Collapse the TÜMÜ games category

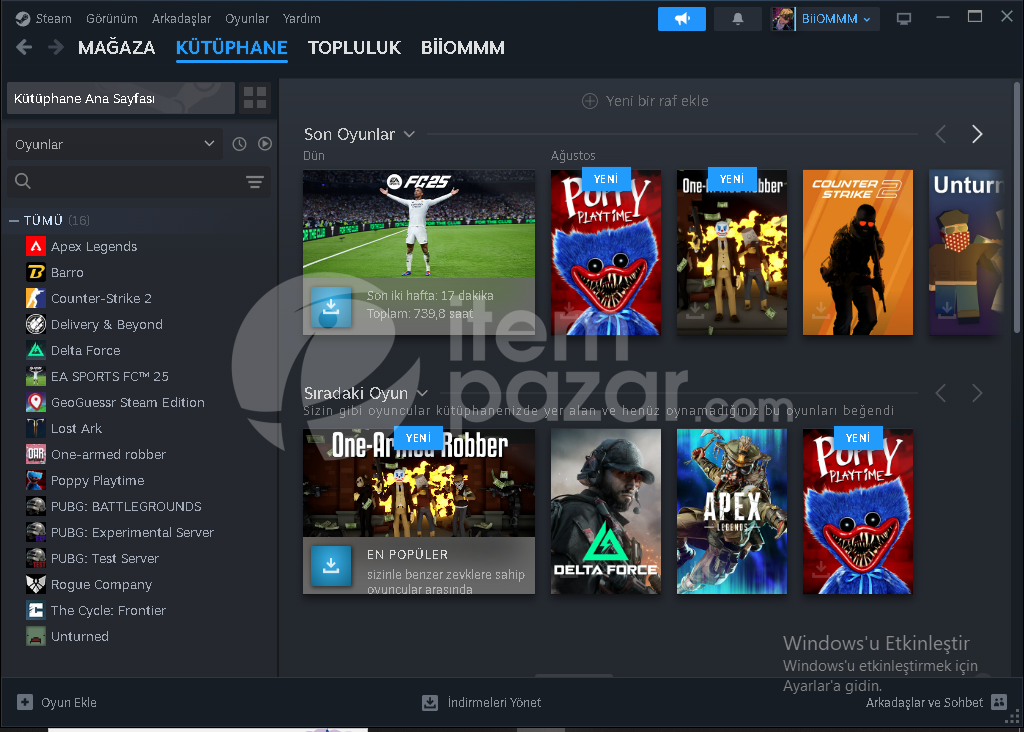click(14, 221)
